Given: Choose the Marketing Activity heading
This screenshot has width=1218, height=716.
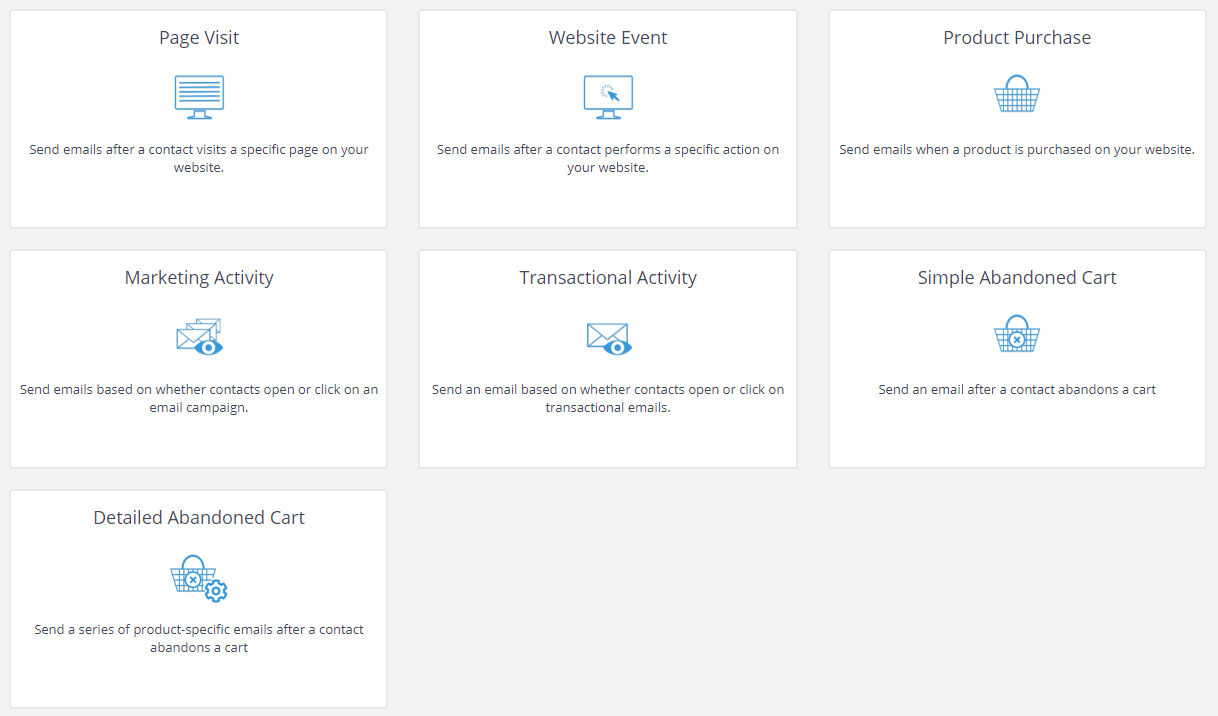Looking at the screenshot, I should (199, 278).
